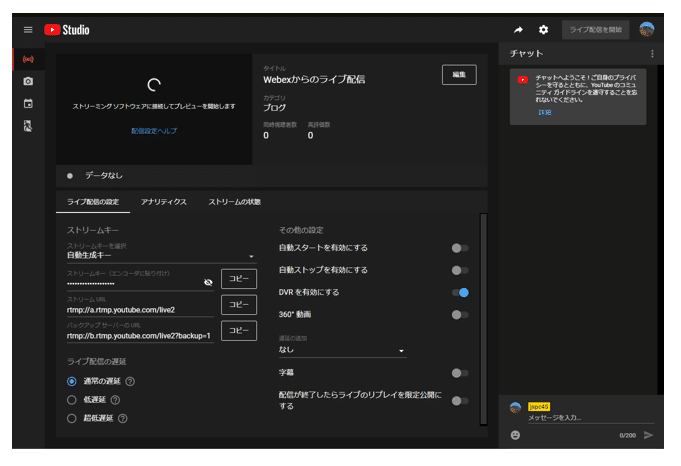This screenshot has width=681, height=466.
Task: Click the その他の設定 section heading
Action: pyautogui.click(x=301, y=230)
